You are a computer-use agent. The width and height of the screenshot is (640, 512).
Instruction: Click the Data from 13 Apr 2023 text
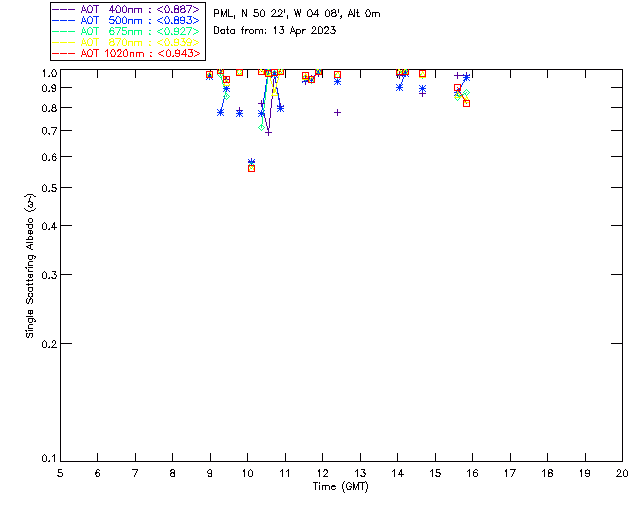[x=275, y=31]
